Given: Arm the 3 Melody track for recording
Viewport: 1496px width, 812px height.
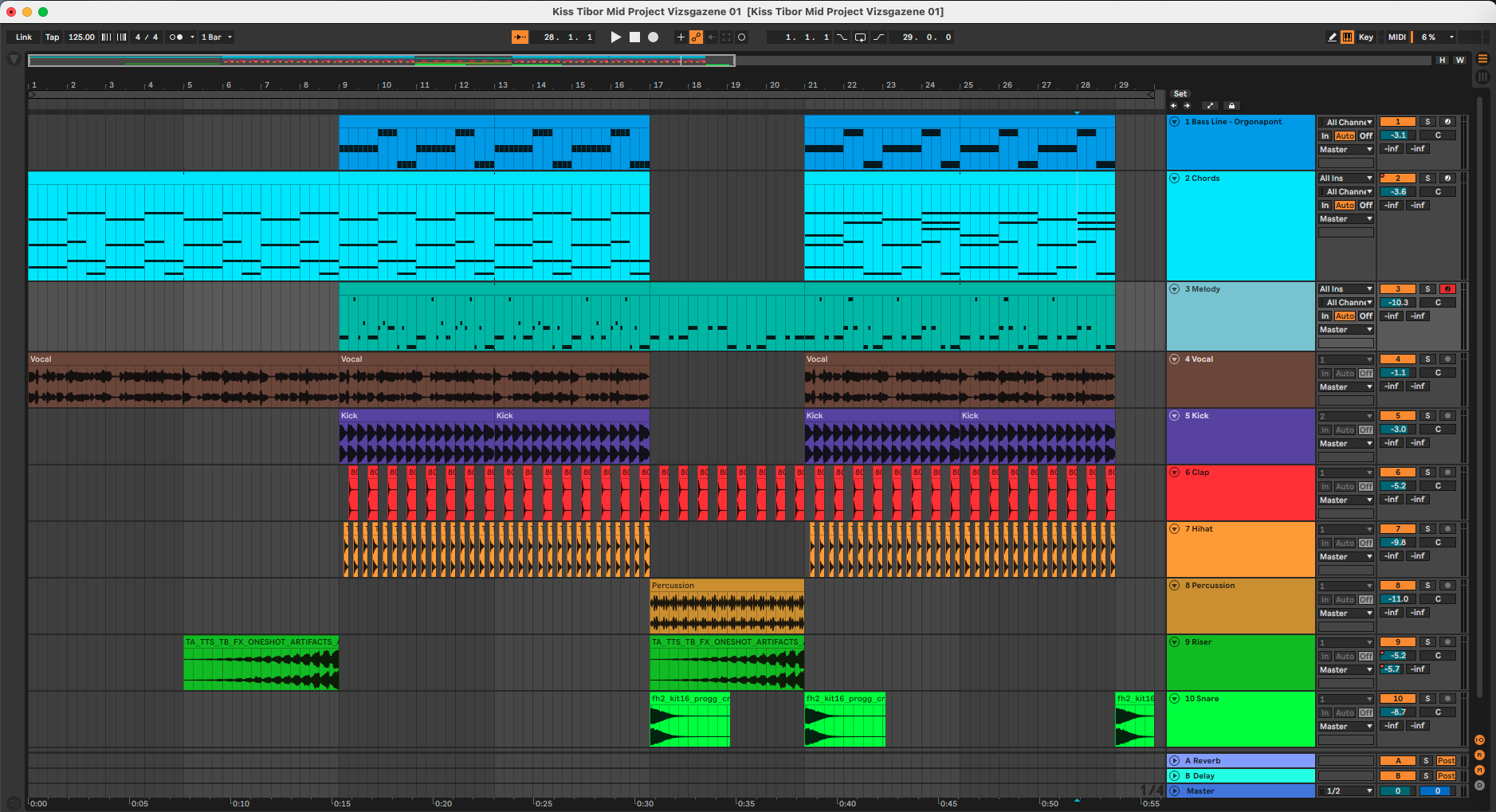Looking at the screenshot, I should pos(1447,289).
